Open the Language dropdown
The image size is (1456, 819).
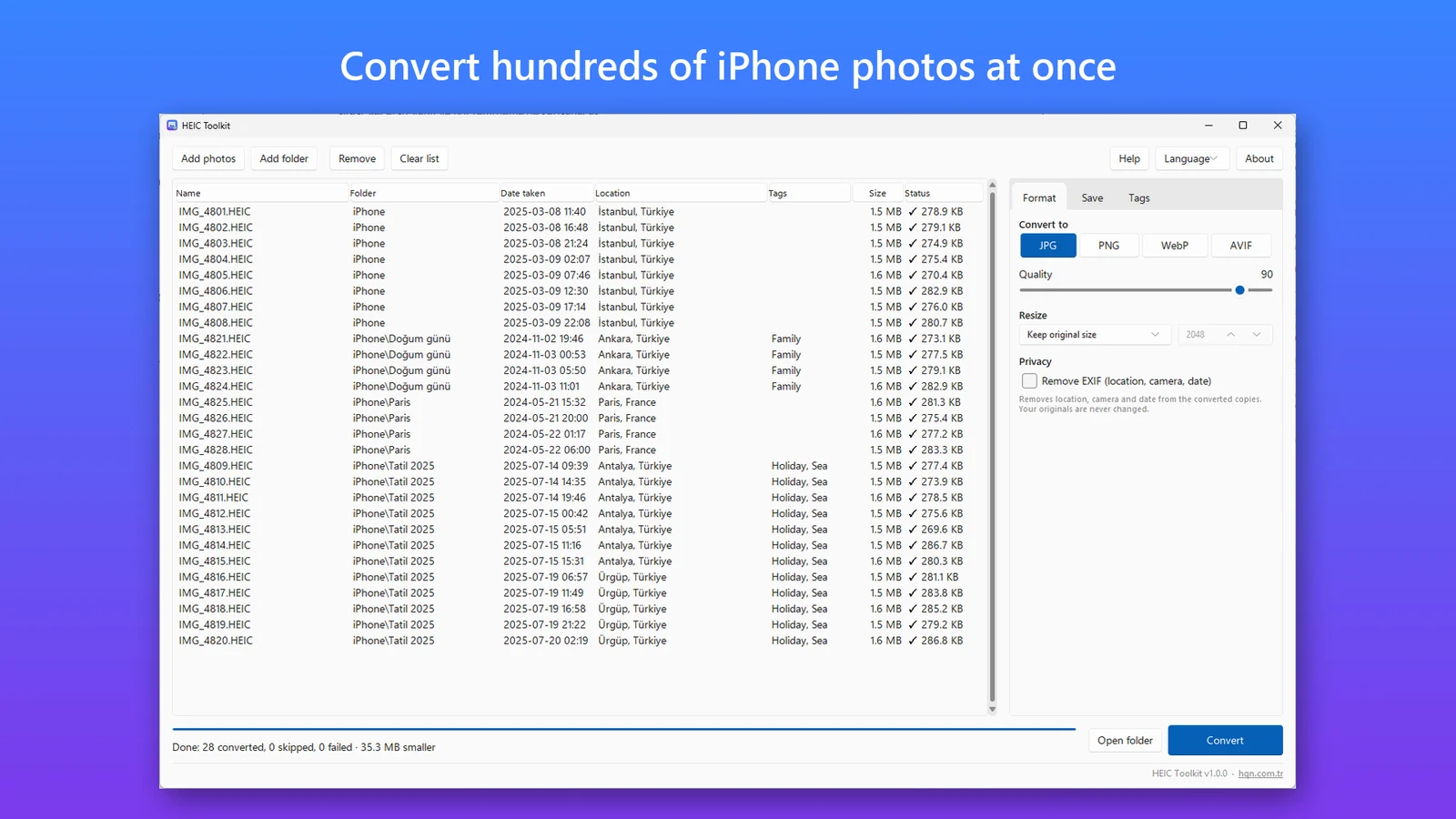[1192, 158]
